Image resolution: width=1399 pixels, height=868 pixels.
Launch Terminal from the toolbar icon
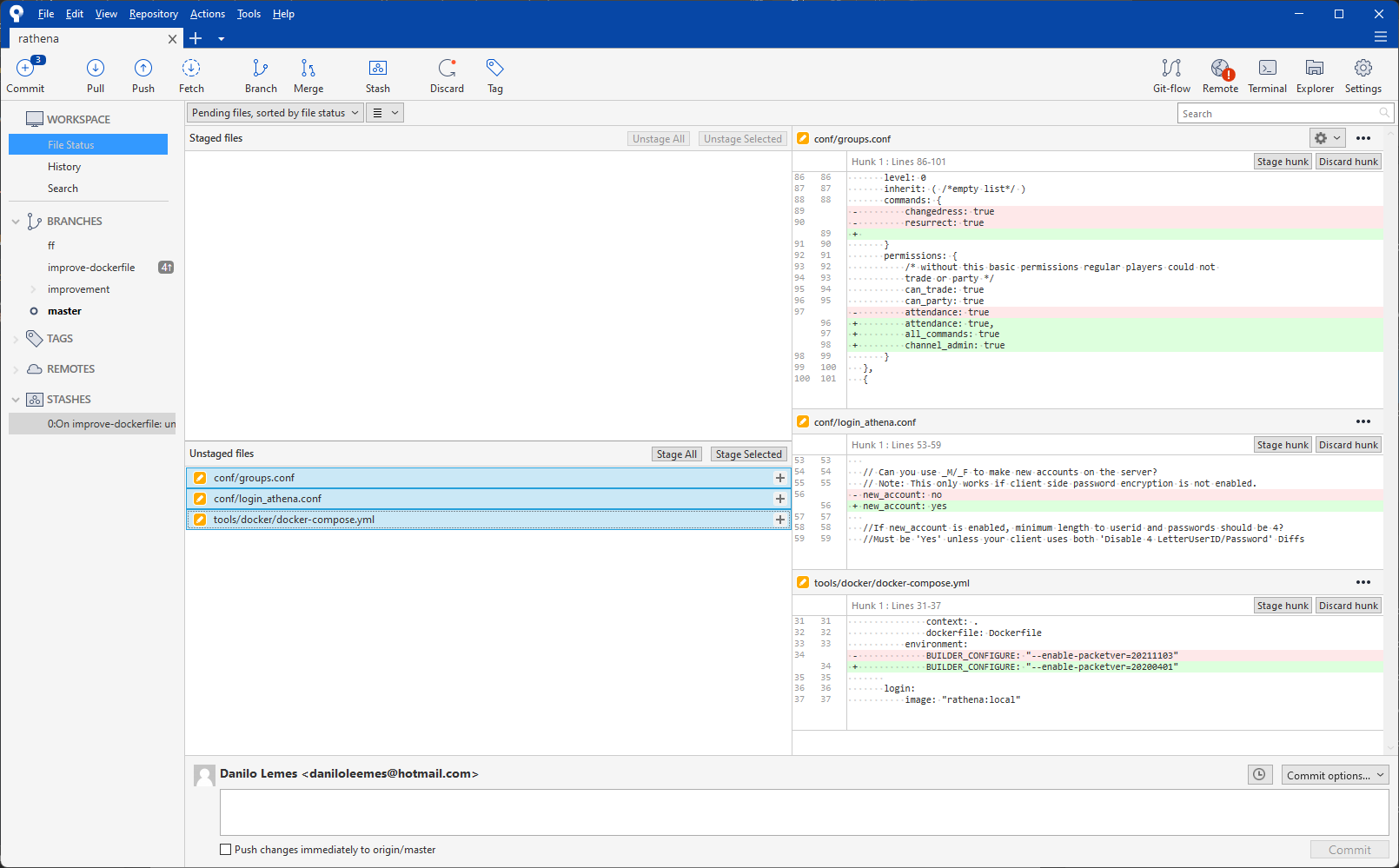coord(1267,75)
